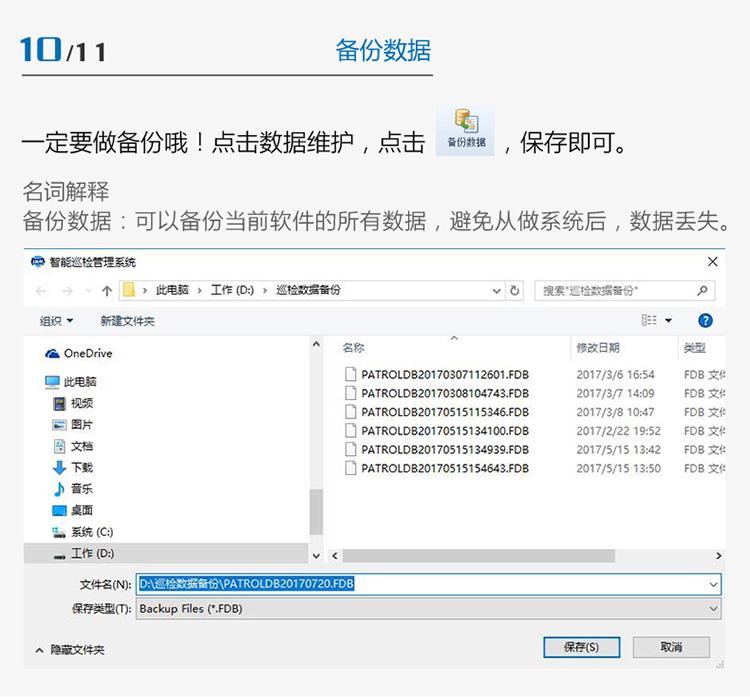
Task: Click the help question mark icon
Action: (x=705, y=321)
